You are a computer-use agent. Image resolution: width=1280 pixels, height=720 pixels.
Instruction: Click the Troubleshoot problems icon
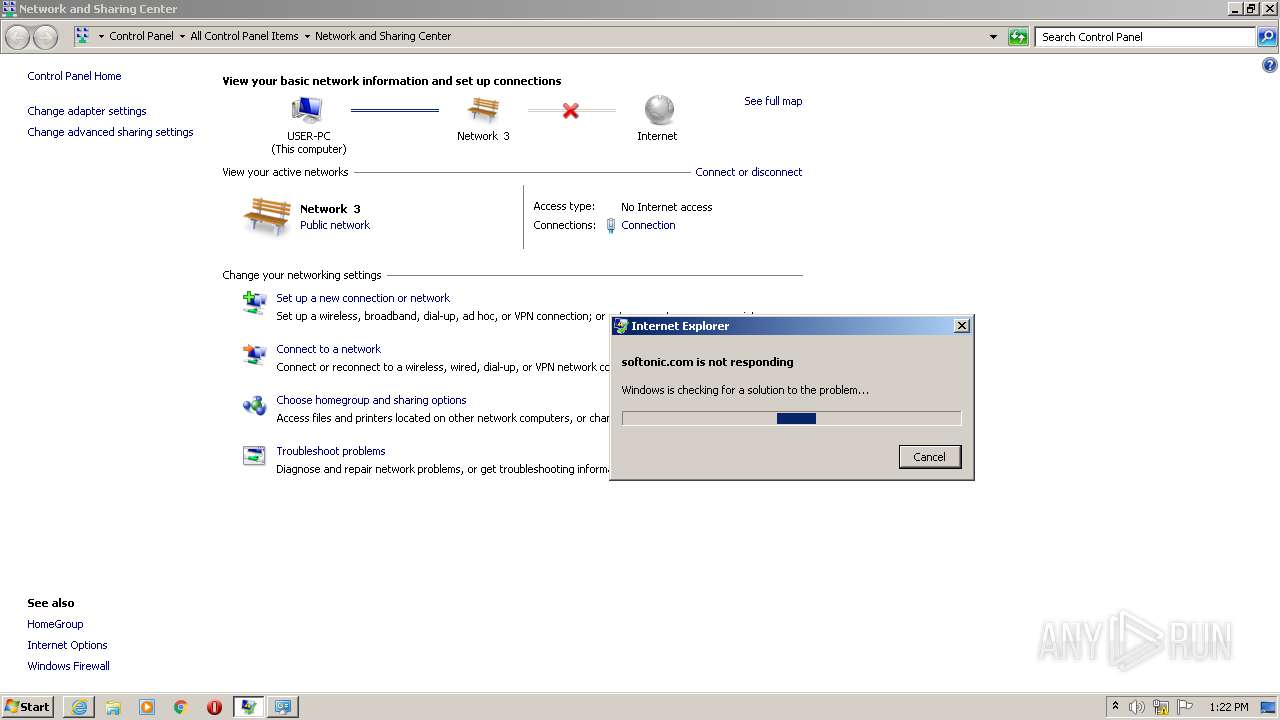(x=254, y=456)
